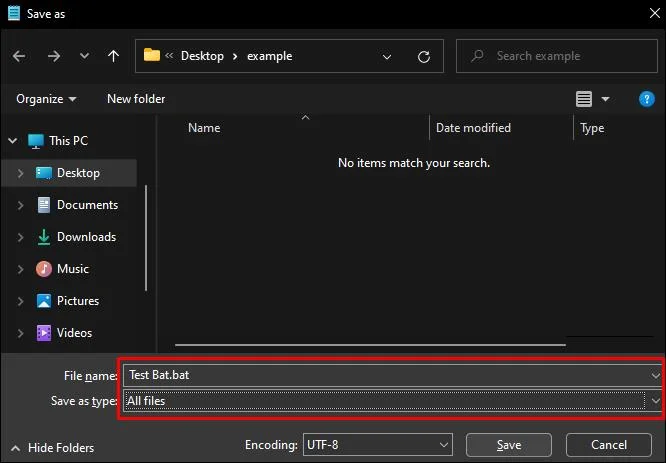The height and width of the screenshot is (463, 666).
Task: Open the Encoding UTF-8 dropdown
Action: click(378, 445)
